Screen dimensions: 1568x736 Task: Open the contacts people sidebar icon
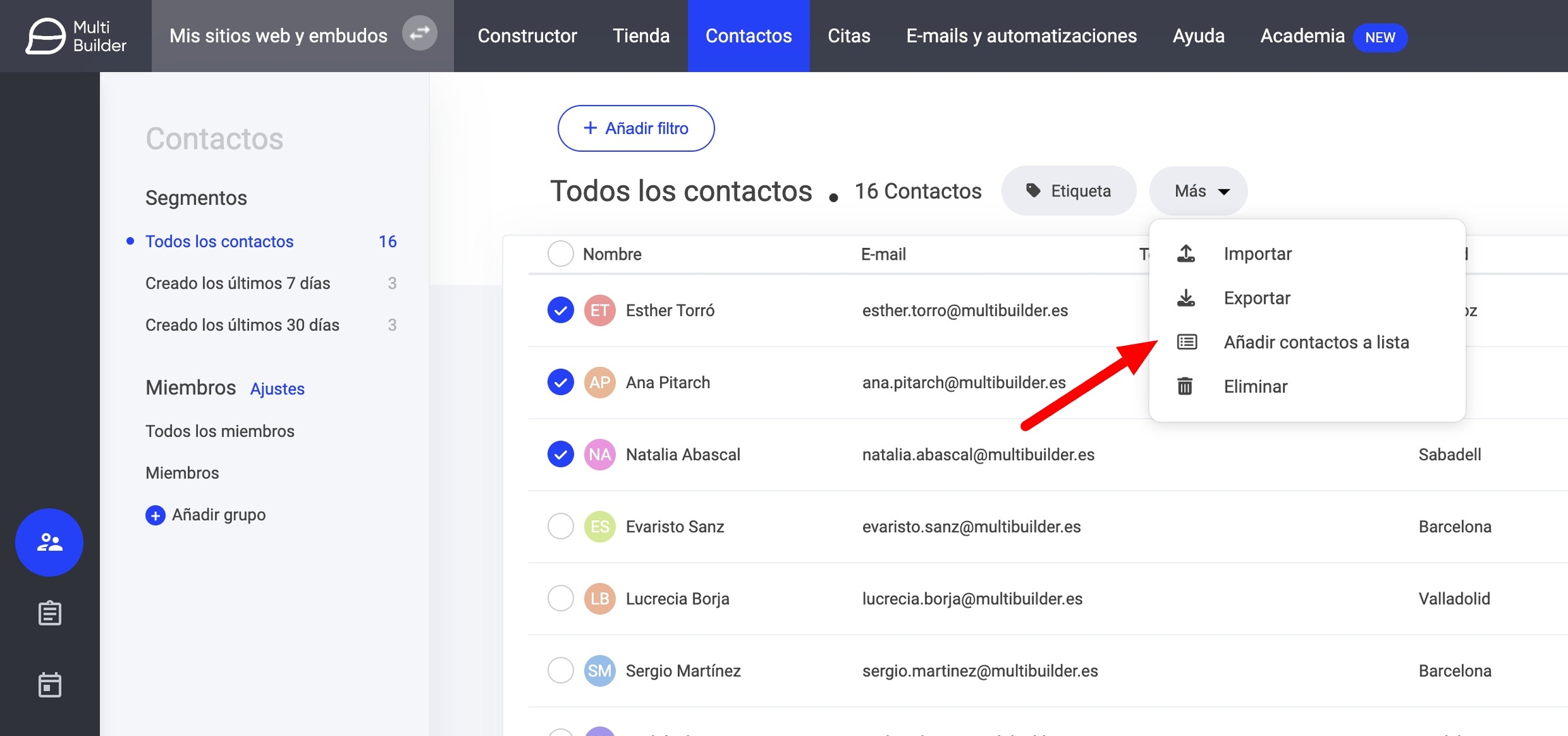pyautogui.click(x=49, y=542)
